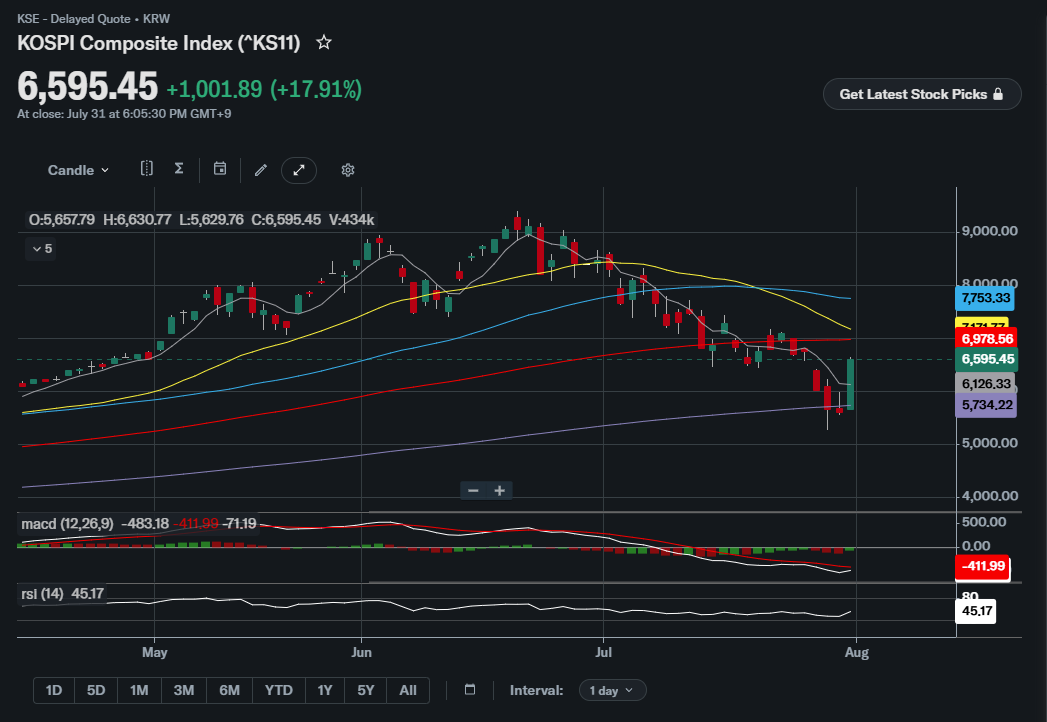
Task: Click the comparison brackets icon
Action: tap(147, 168)
